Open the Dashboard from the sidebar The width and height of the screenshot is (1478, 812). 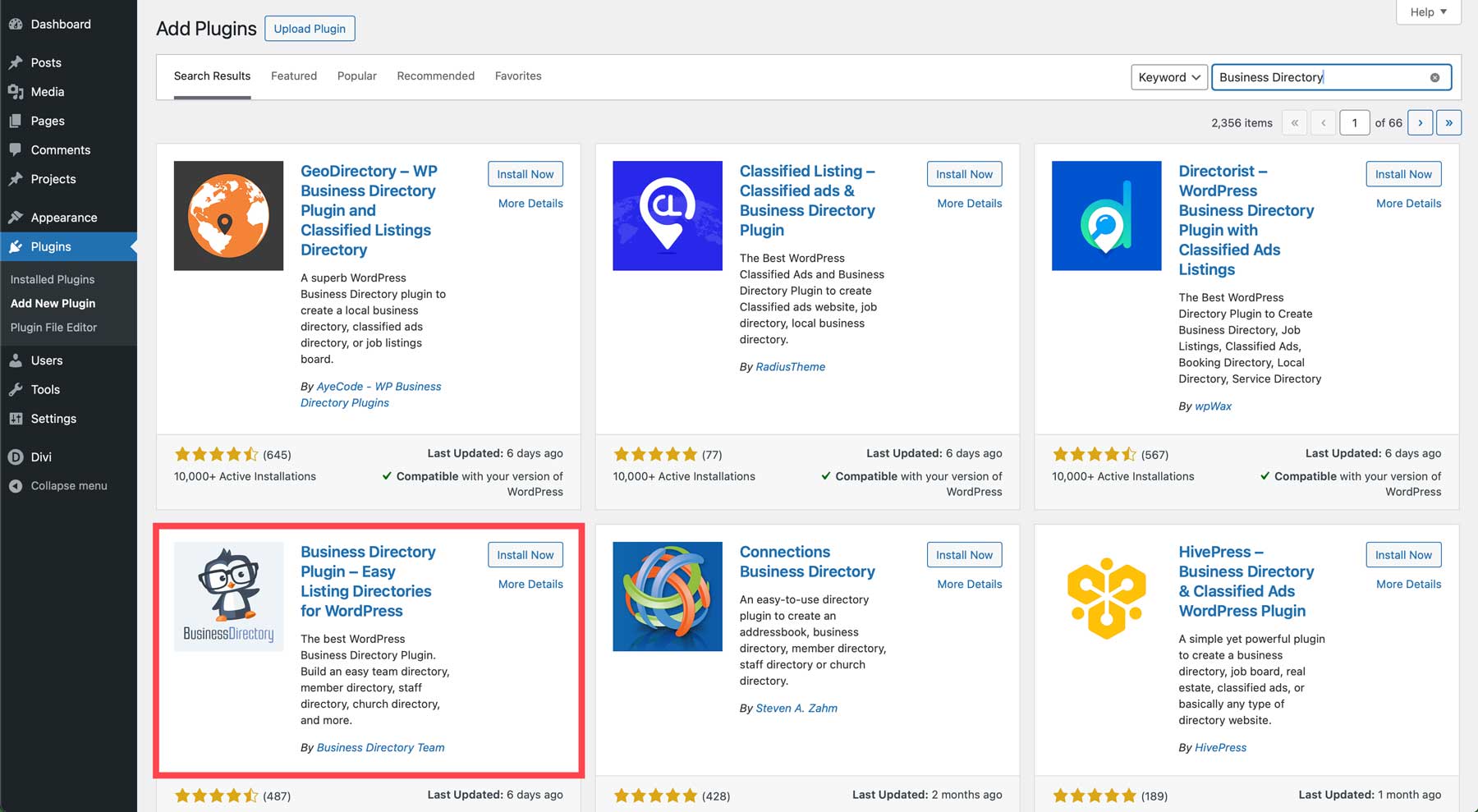pyautogui.click(x=16, y=24)
